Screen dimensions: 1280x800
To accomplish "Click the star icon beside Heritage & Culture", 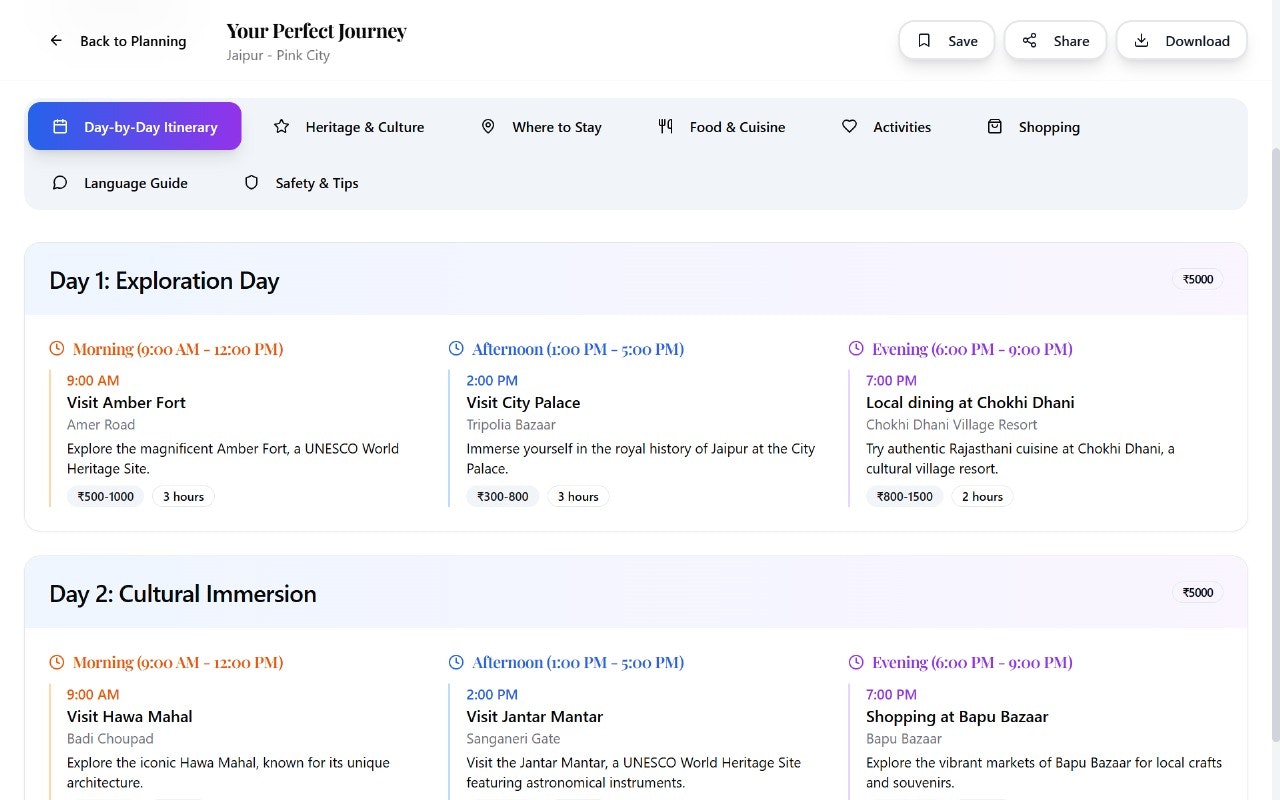I will (x=281, y=127).
